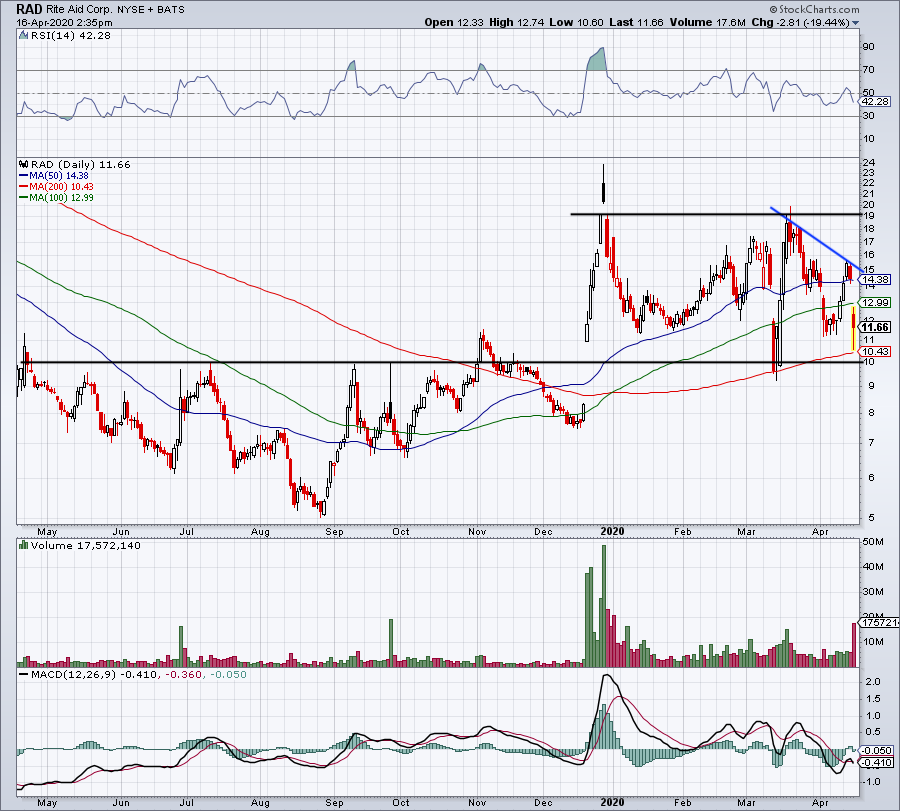Click the NYSE + BATS exchange label

tap(151, 10)
